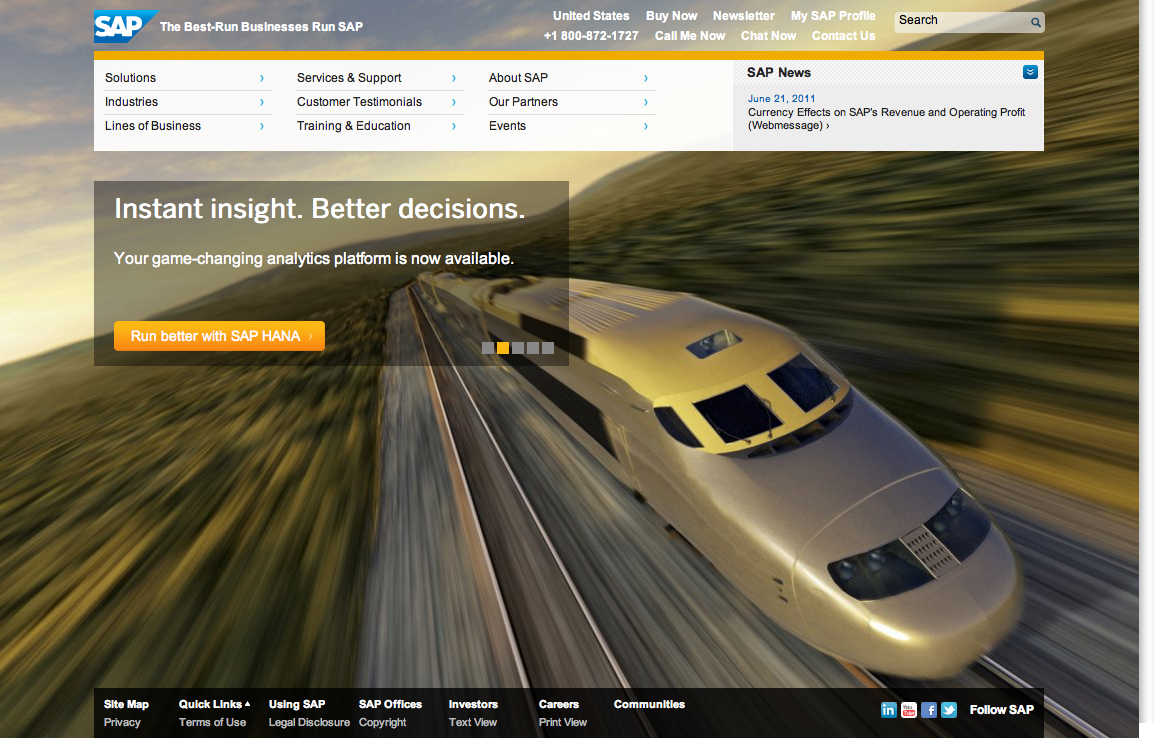Open the SAP Offices footer link

pyautogui.click(x=390, y=704)
